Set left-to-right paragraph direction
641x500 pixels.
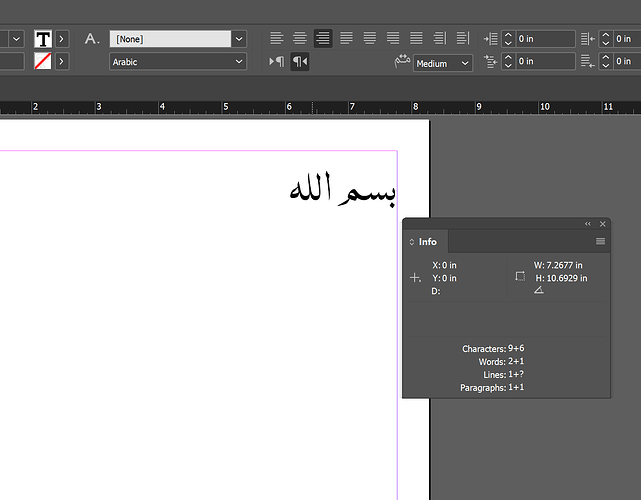(x=277, y=62)
